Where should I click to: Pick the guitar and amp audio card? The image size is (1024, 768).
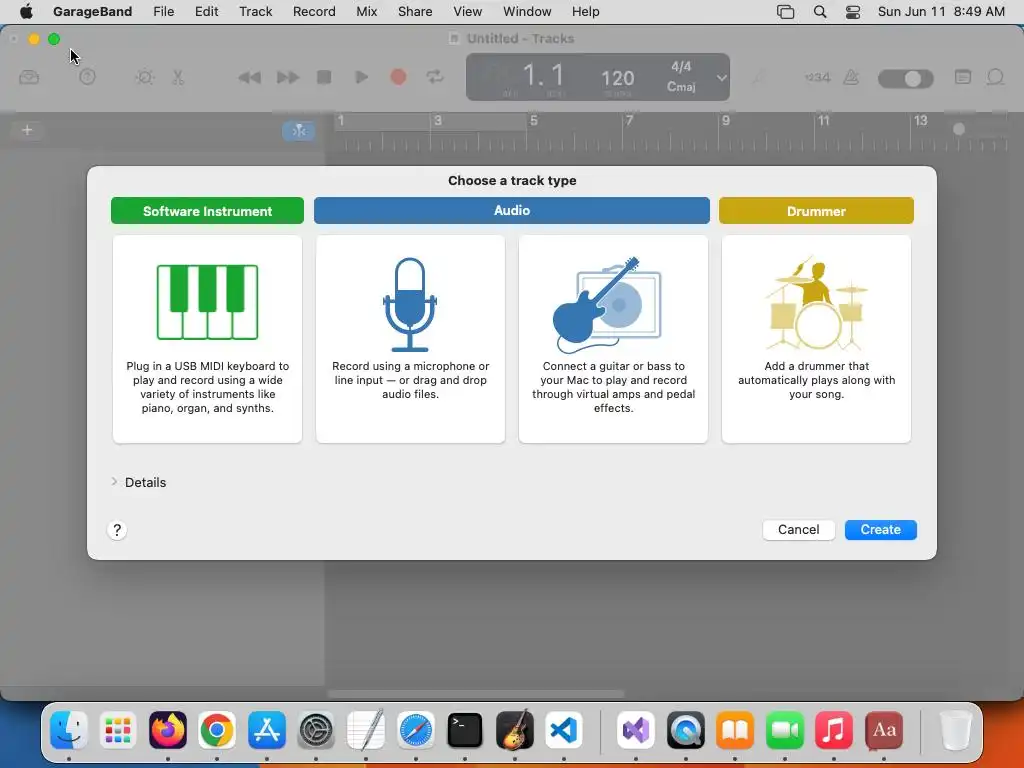tap(613, 339)
